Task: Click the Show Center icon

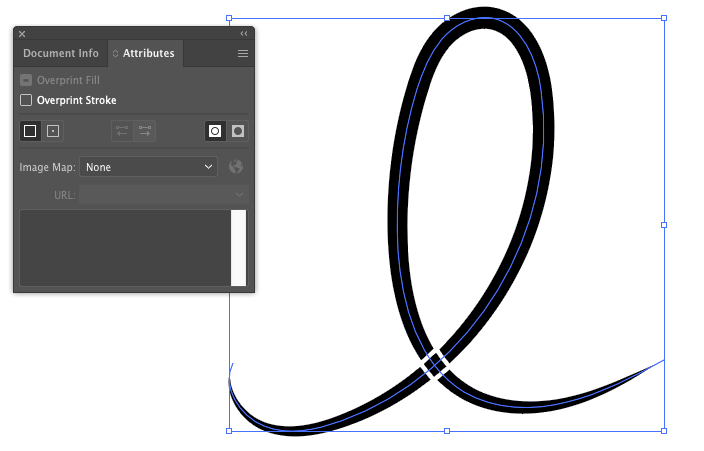Action: pos(53,131)
